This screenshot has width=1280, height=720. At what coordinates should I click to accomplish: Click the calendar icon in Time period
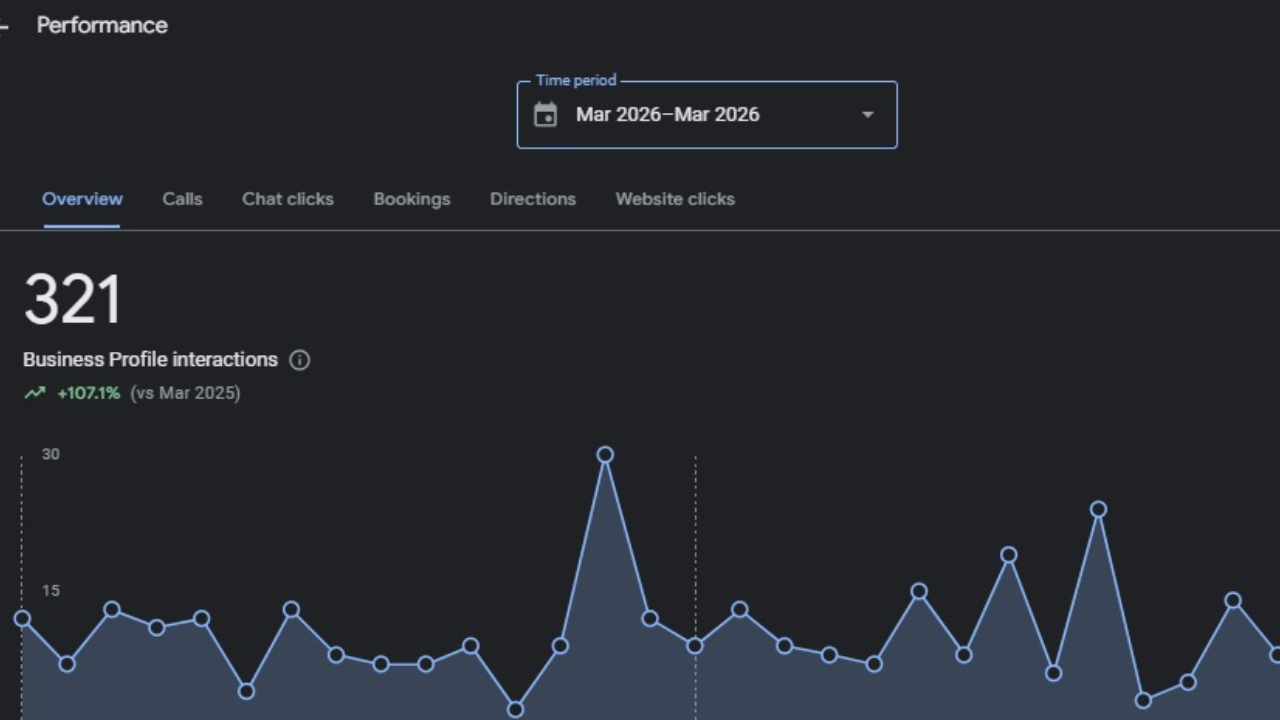(x=545, y=115)
